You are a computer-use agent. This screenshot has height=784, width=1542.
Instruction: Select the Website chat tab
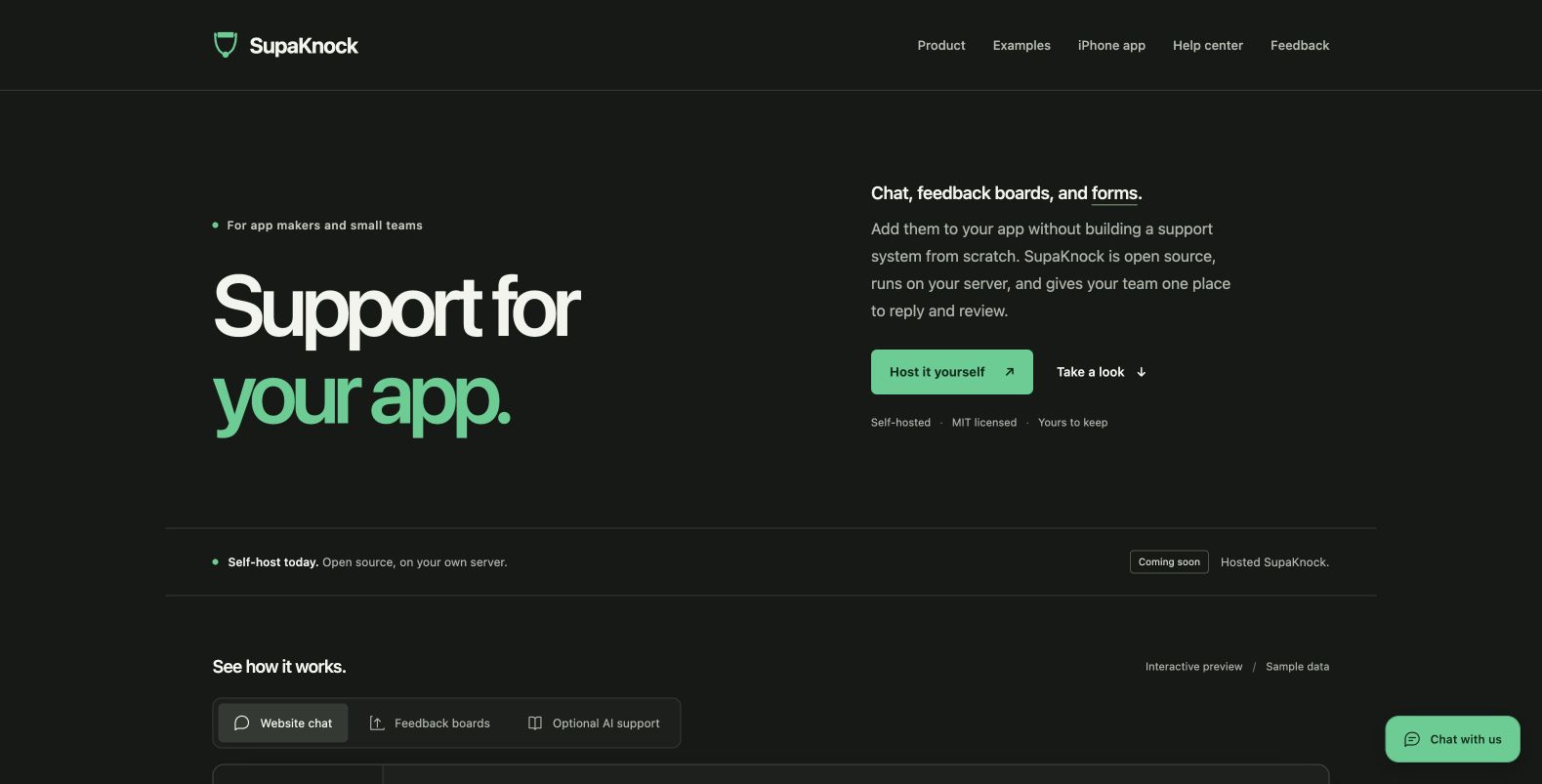coord(283,723)
